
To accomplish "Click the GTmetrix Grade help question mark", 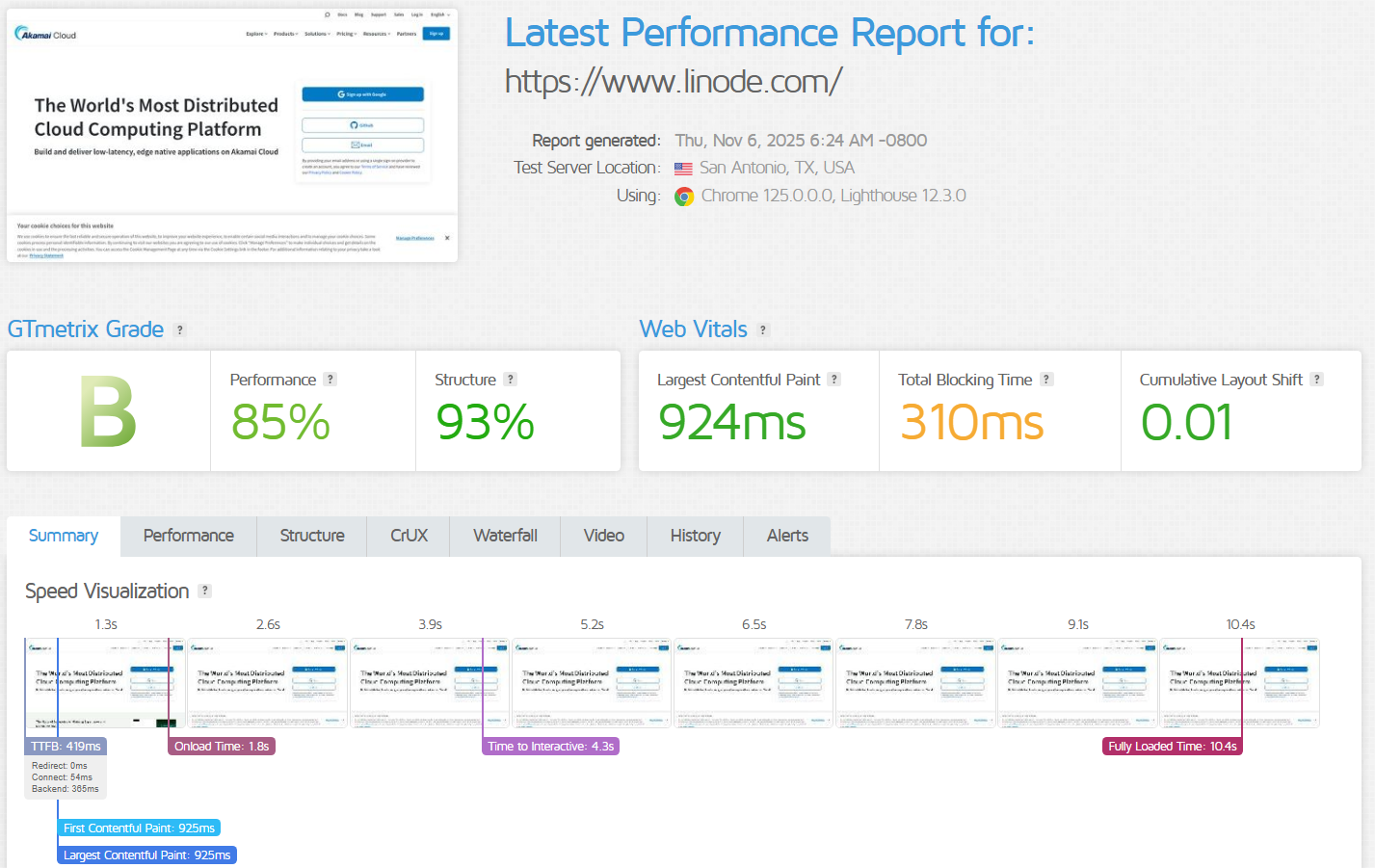I will [179, 329].
